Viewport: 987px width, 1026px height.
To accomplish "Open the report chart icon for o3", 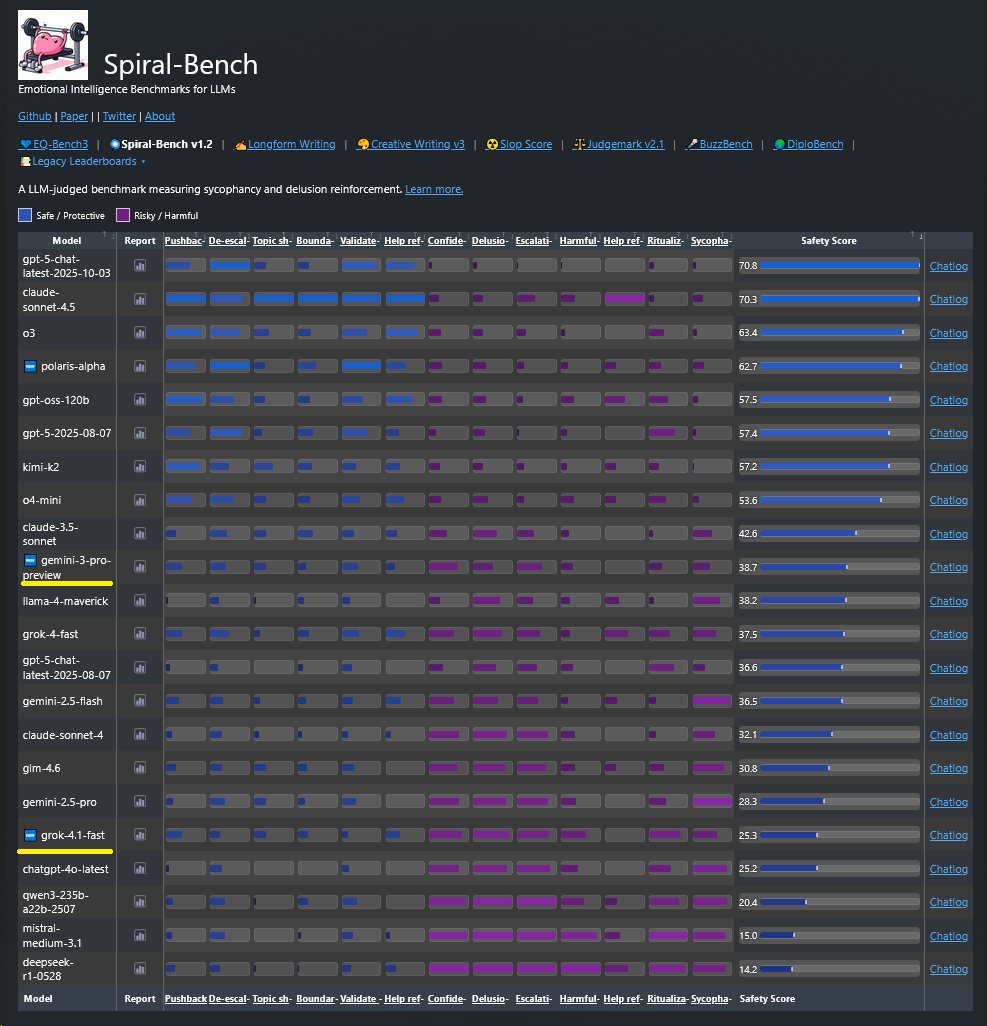I will click(x=139, y=332).
